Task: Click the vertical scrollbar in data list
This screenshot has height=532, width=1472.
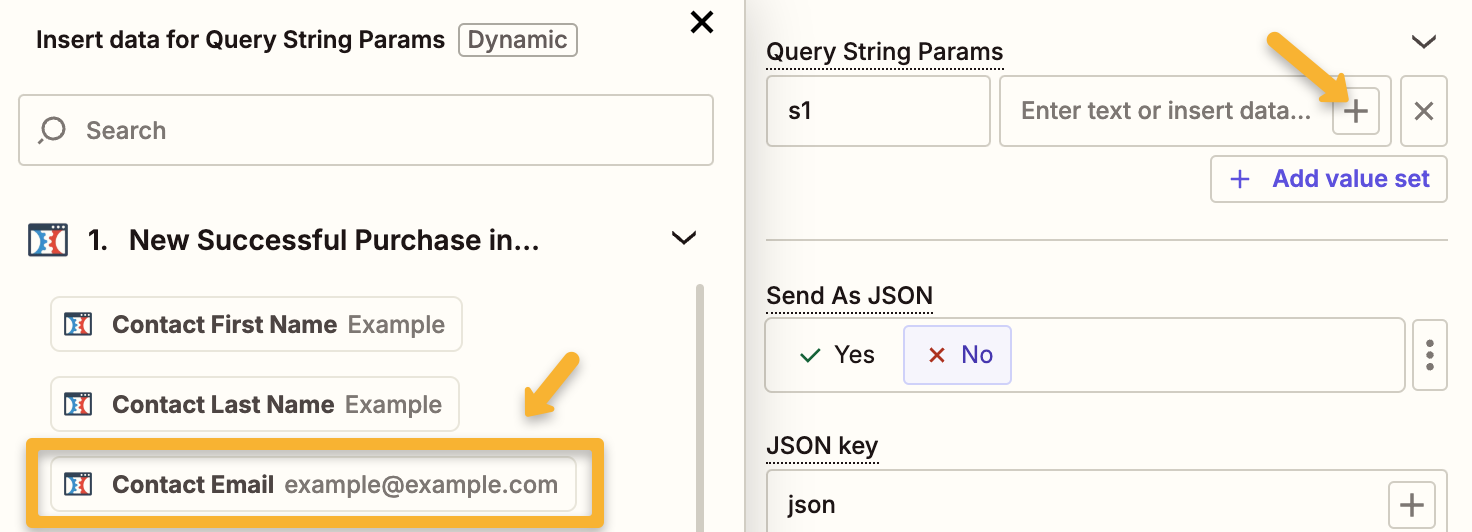Action: click(x=700, y=400)
